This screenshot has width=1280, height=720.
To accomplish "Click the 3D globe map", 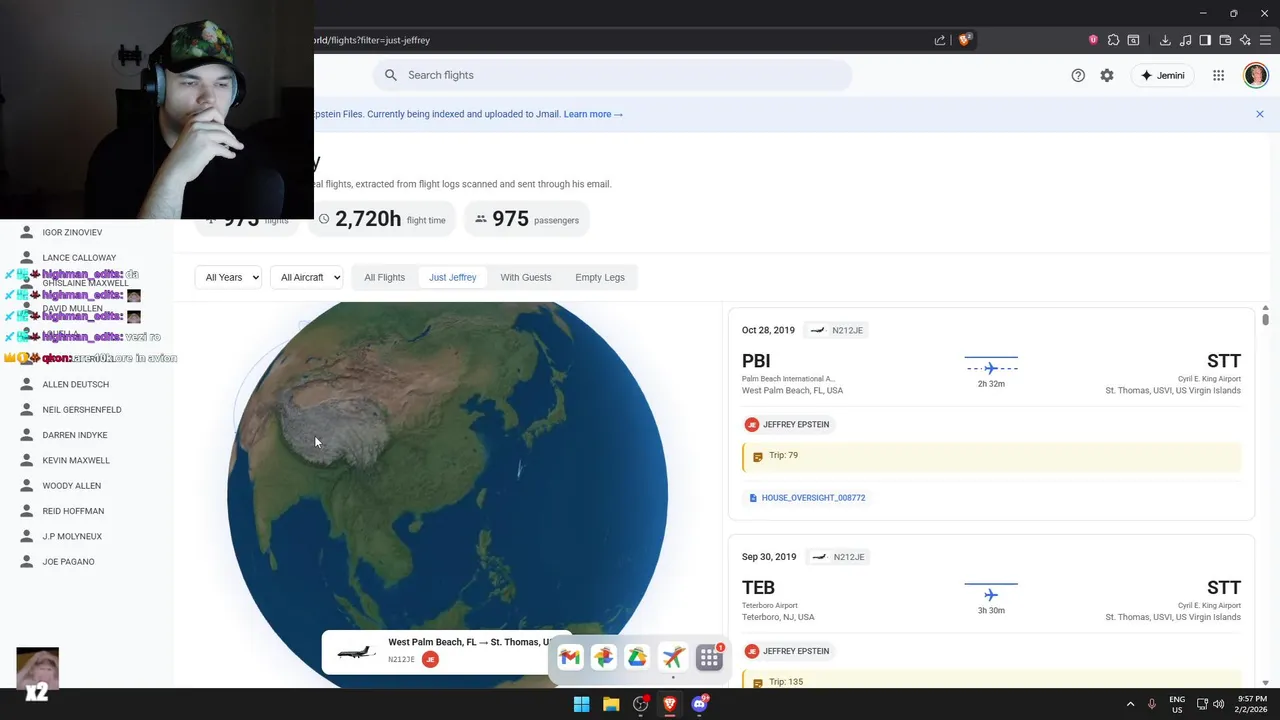I will coord(447,495).
